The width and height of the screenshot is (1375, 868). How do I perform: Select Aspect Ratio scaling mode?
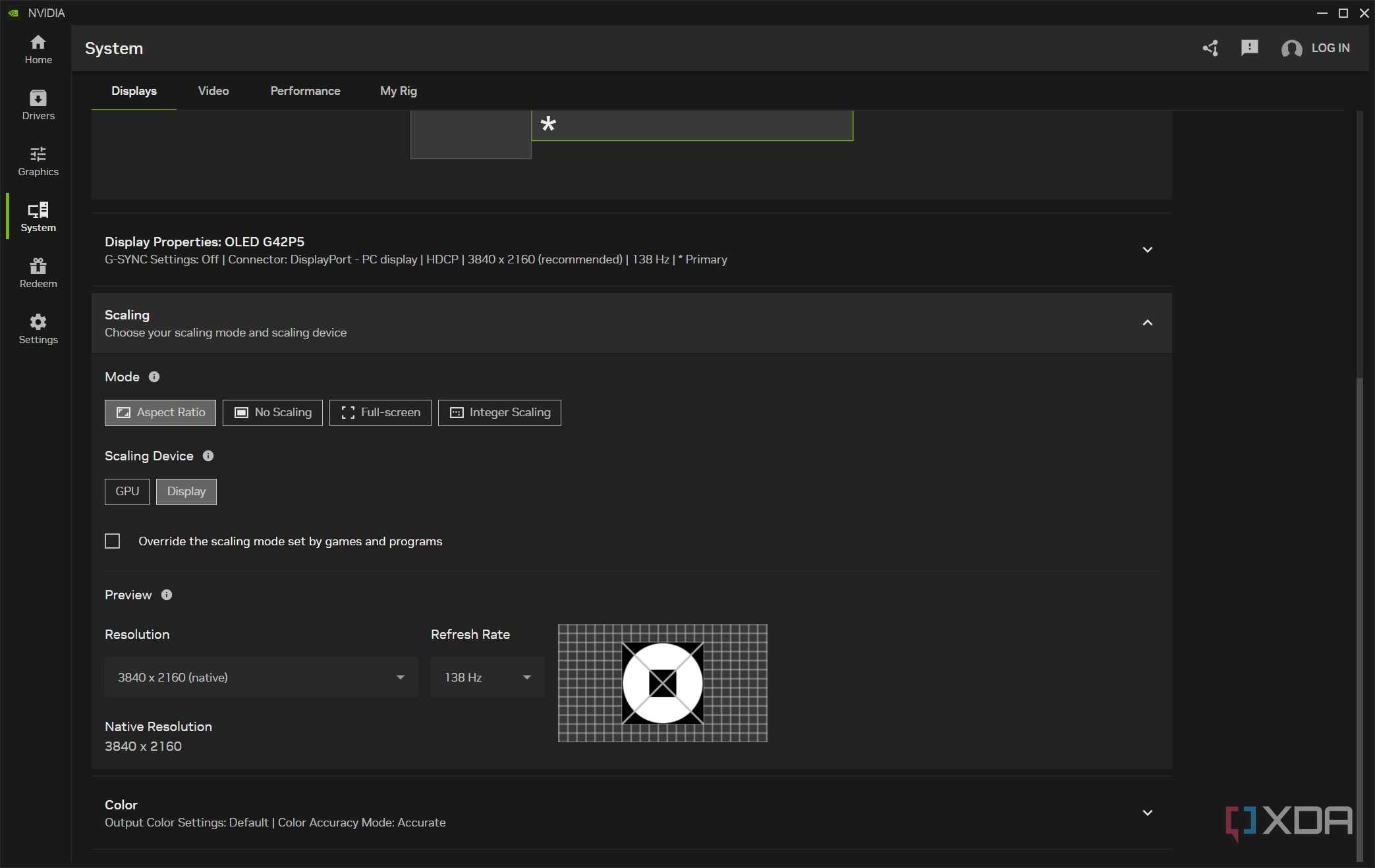pyautogui.click(x=160, y=412)
